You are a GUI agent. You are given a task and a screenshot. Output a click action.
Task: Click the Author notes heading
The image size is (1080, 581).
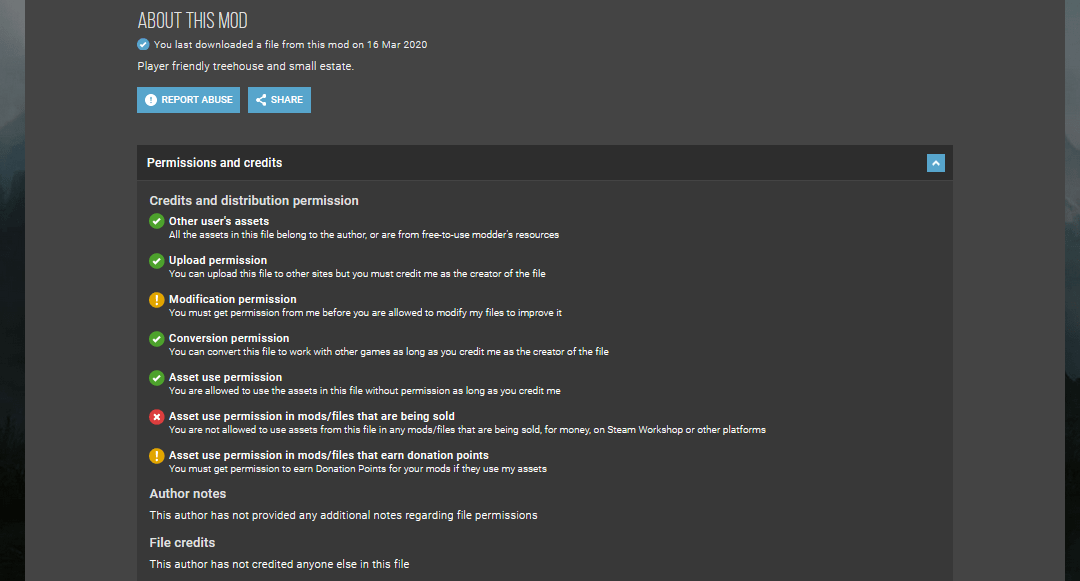(187, 494)
